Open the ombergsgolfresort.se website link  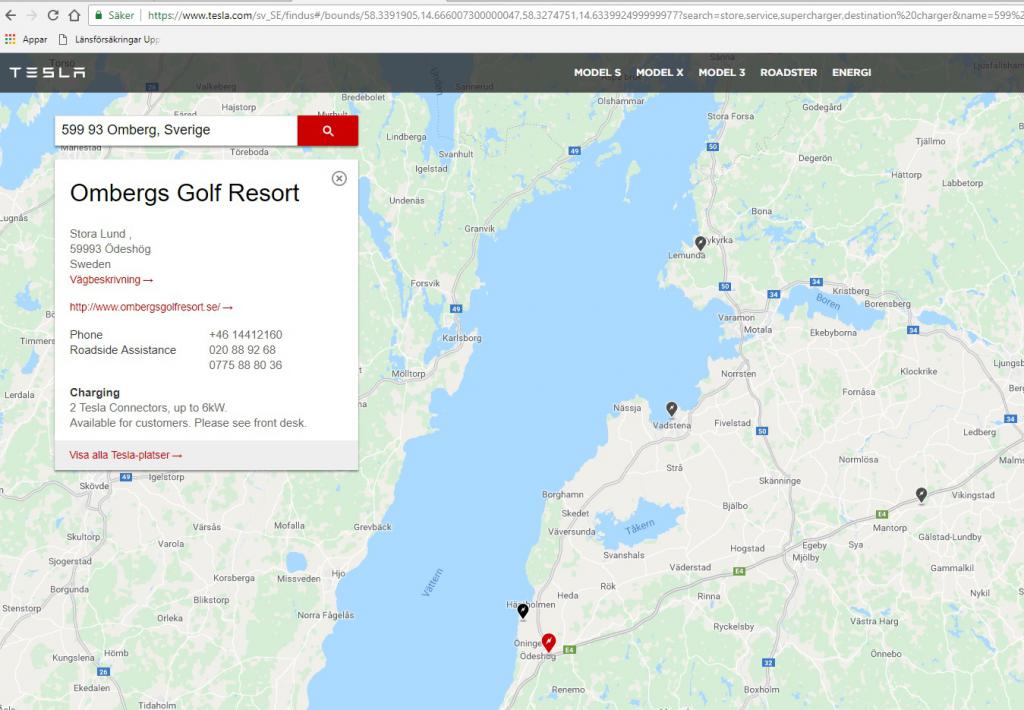click(x=151, y=307)
